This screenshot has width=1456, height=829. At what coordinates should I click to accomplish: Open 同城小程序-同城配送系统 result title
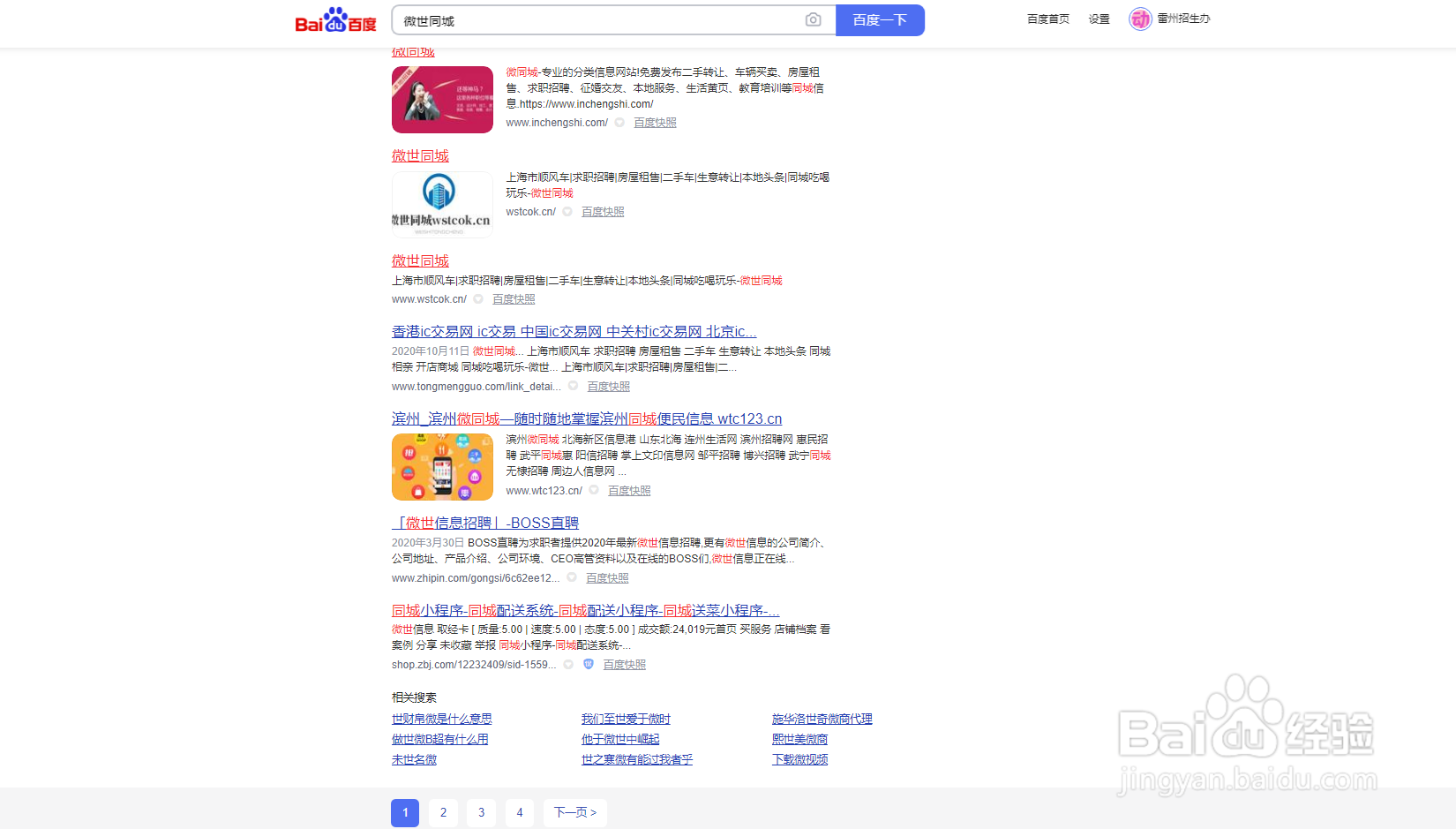(586, 610)
